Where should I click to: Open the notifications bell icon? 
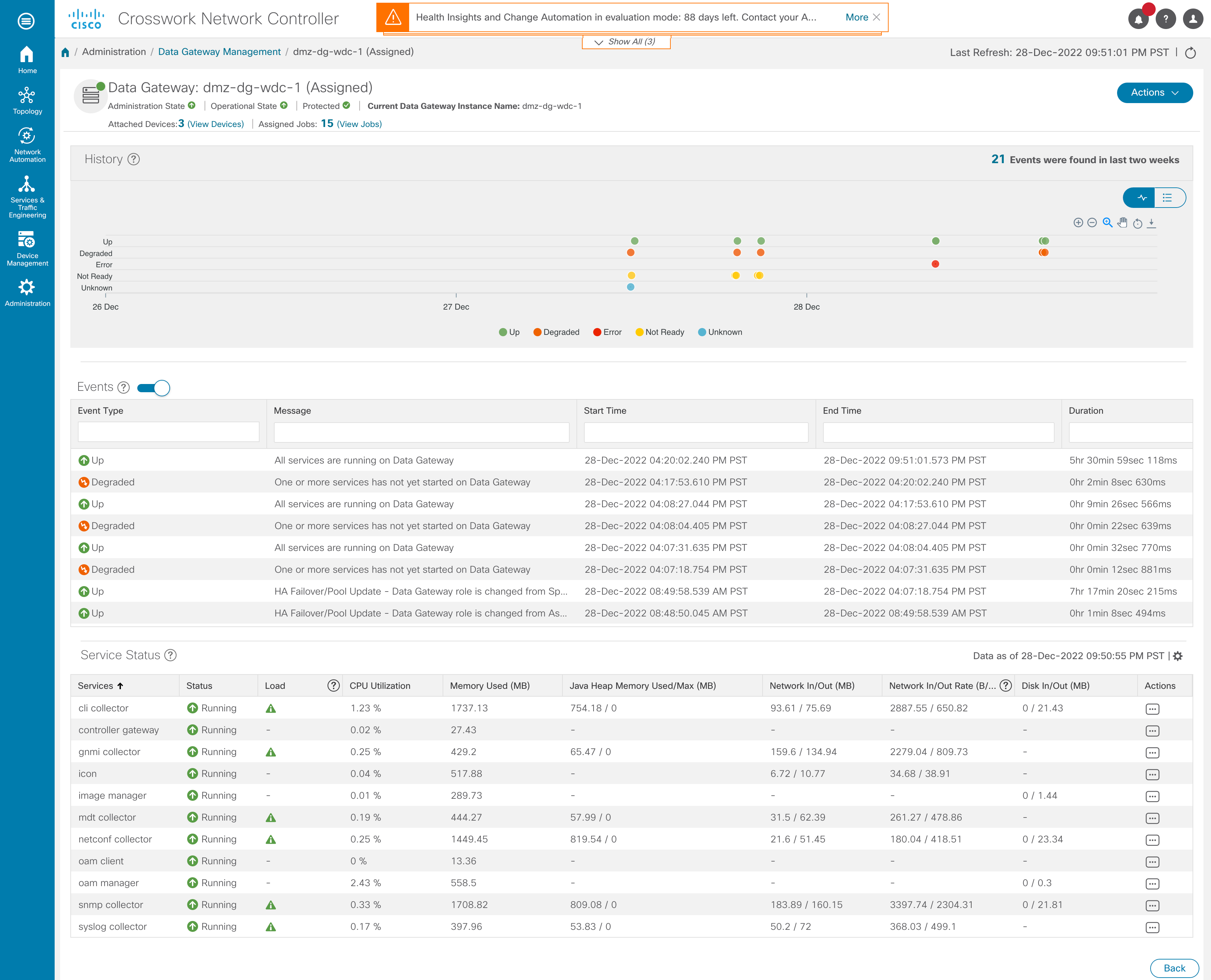pyautogui.click(x=1138, y=19)
